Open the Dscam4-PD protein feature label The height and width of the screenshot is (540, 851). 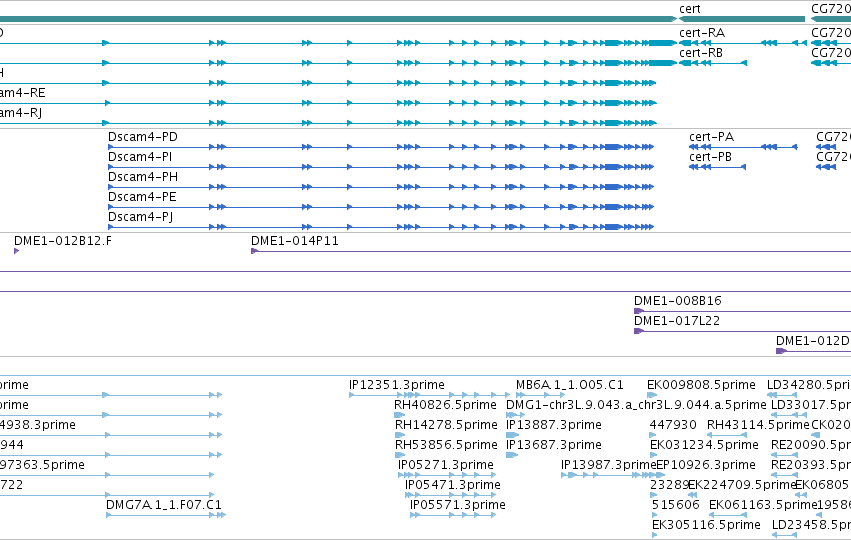click(143, 137)
